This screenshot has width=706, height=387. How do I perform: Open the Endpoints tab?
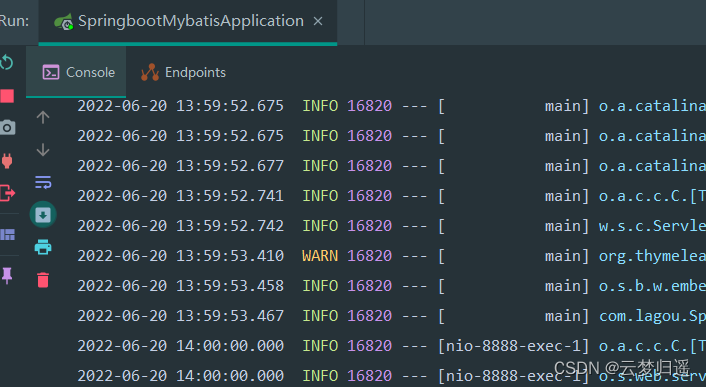(183, 72)
